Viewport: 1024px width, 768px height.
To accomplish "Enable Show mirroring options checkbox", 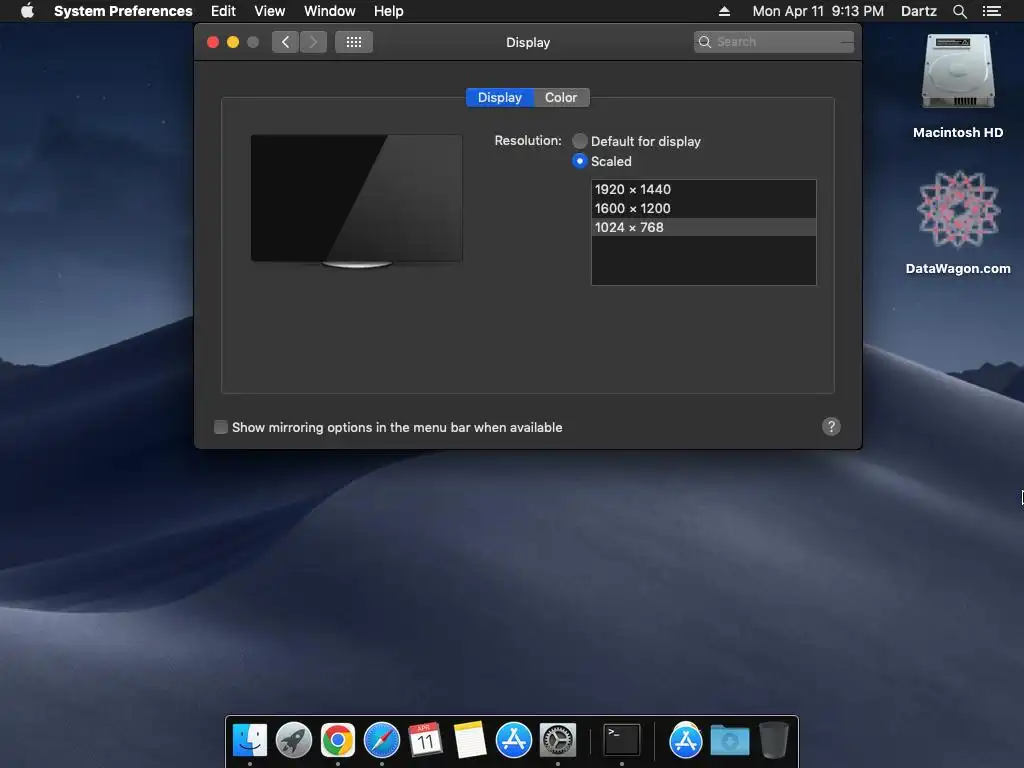I will (221, 427).
